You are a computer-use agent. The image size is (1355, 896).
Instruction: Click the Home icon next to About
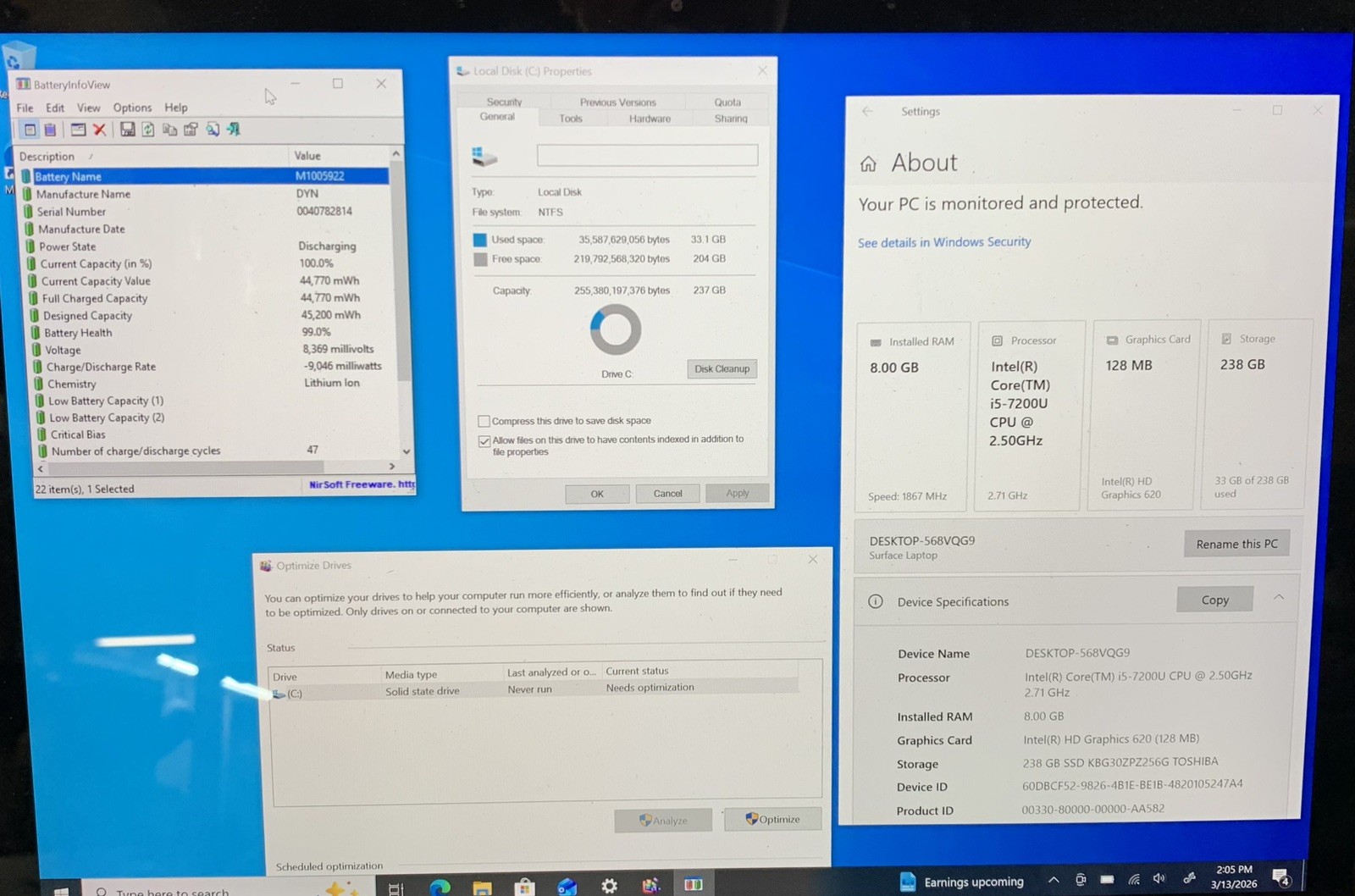[868, 163]
